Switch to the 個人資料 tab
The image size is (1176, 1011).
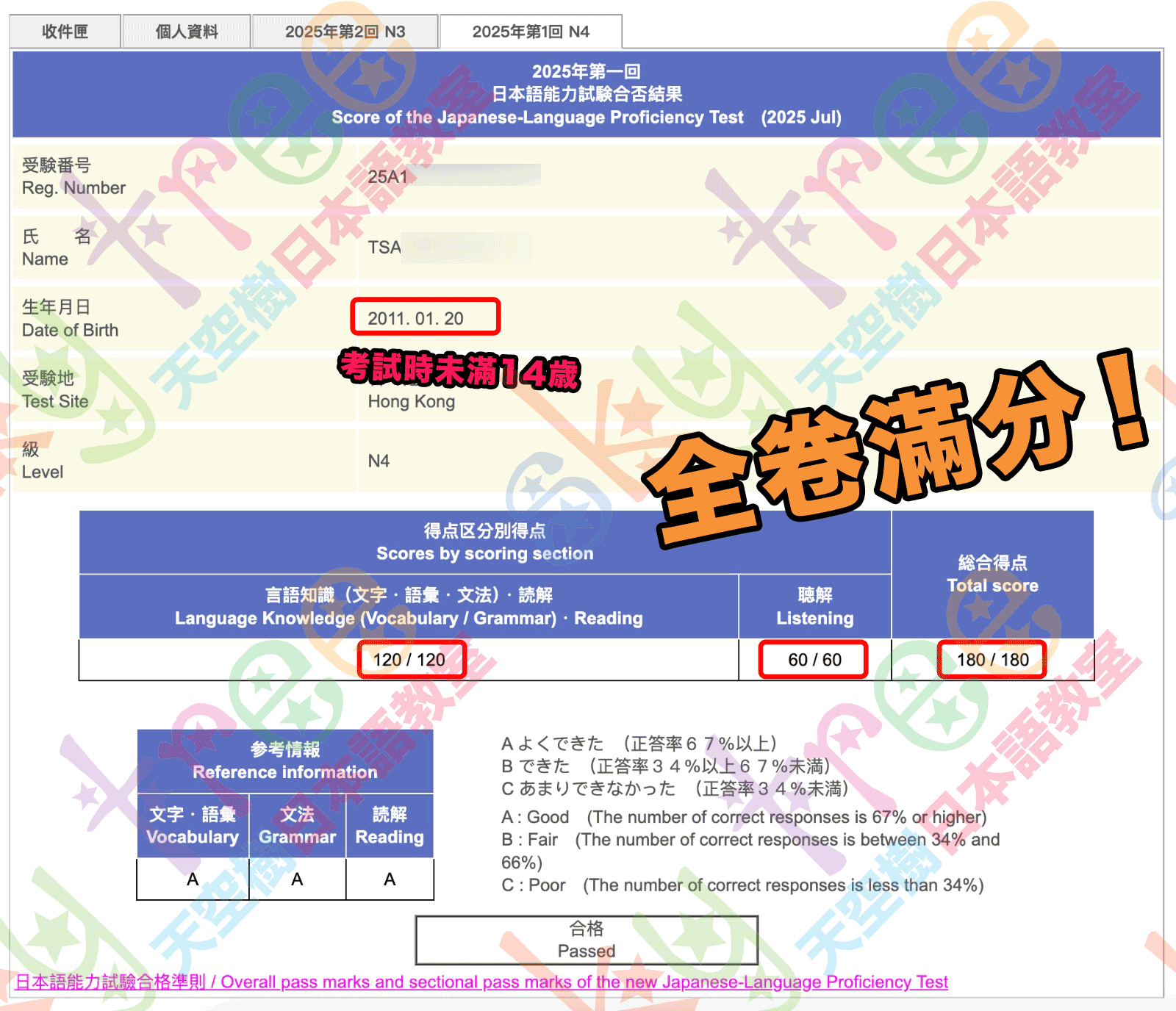pos(187,32)
